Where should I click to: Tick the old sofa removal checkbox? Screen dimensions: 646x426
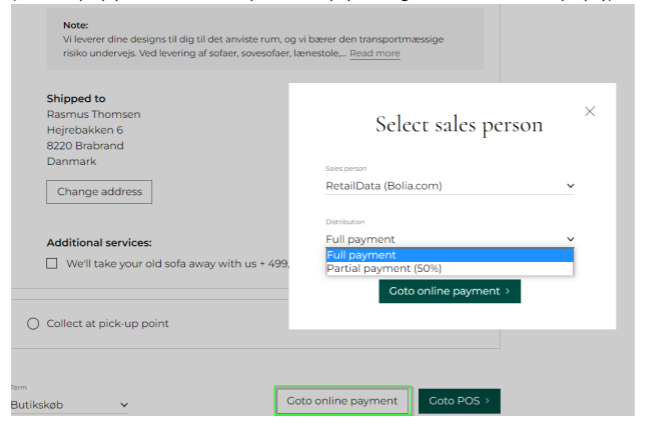pyautogui.click(x=52, y=264)
